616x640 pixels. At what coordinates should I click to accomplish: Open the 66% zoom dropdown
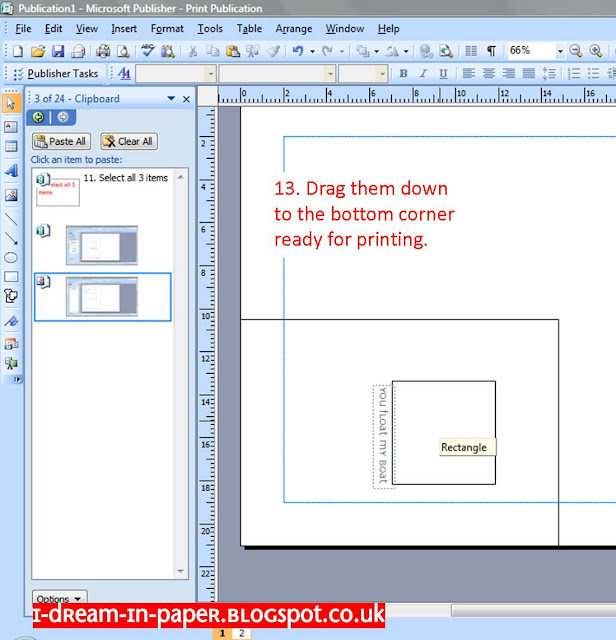[x=560, y=51]
